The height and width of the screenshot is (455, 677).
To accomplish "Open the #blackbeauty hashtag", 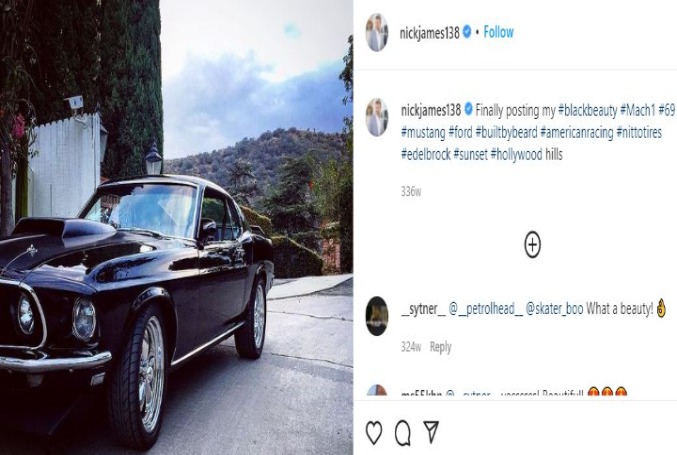I will click(x=588, y=111).
